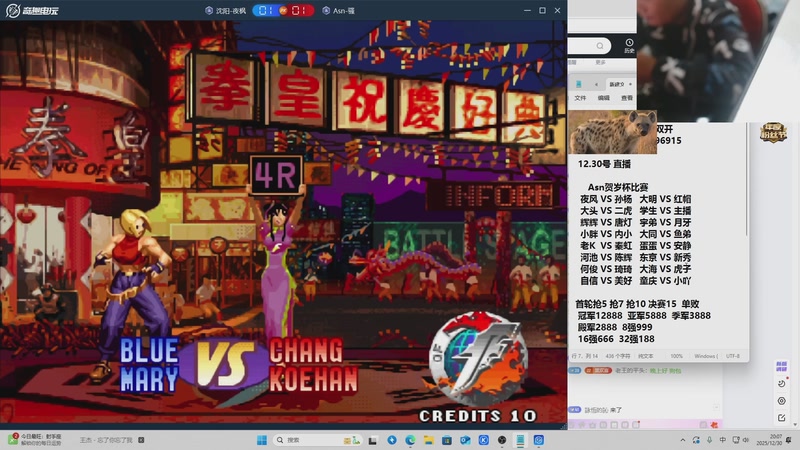The width and height of the screenshot is (800, 450).
Task: Click the game platform logo at top-left
Action: (x=32, y=10)
